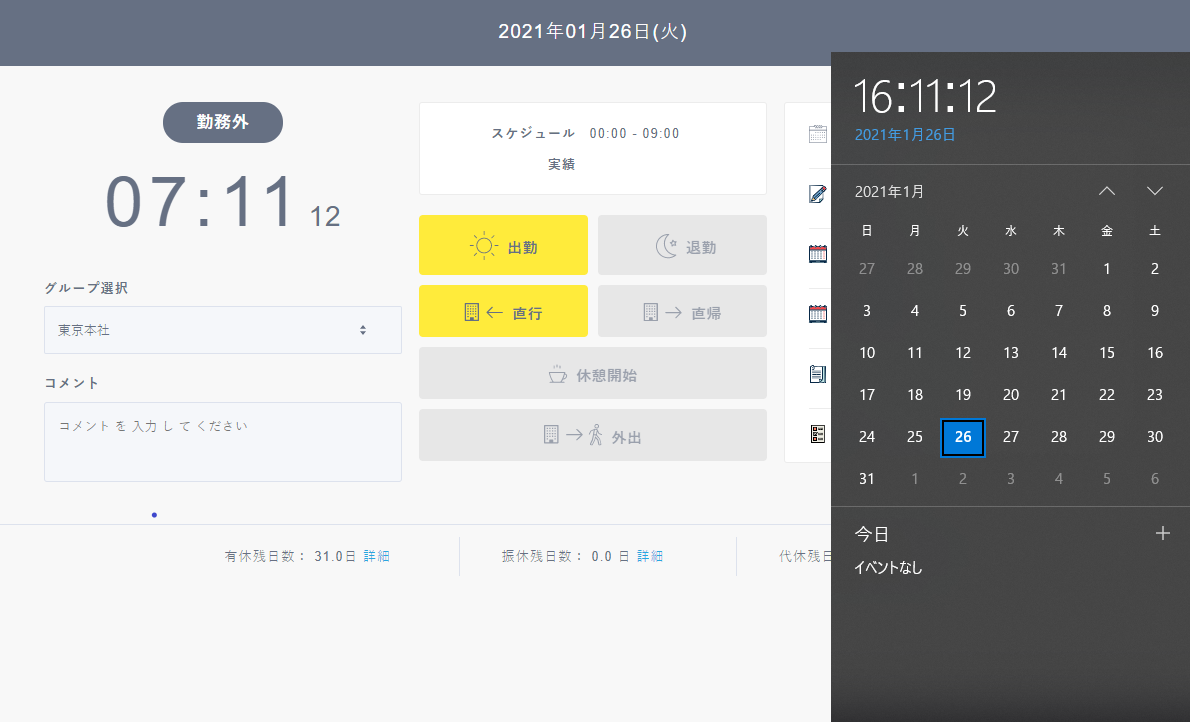Click the 出勤 clock-in button
Screen dimensions: 1190x722
point(503,246)
